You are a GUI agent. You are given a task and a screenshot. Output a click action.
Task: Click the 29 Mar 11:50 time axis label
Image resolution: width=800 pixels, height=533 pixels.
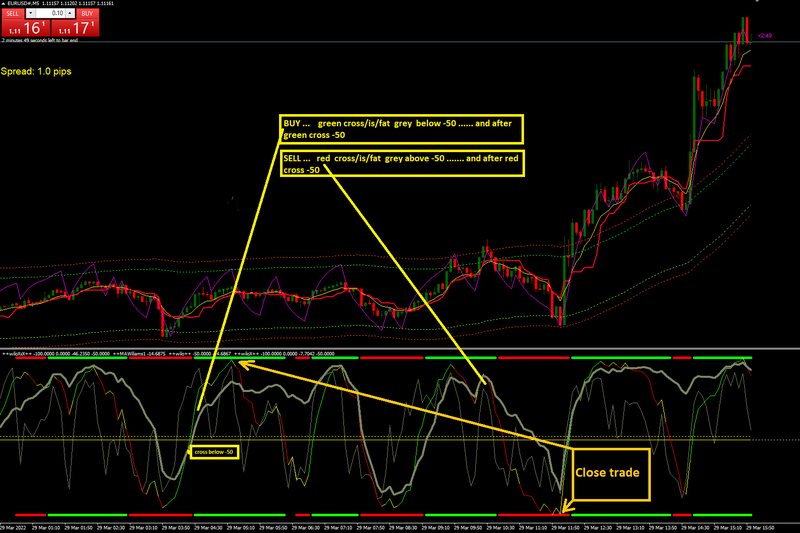coord(564,528)
